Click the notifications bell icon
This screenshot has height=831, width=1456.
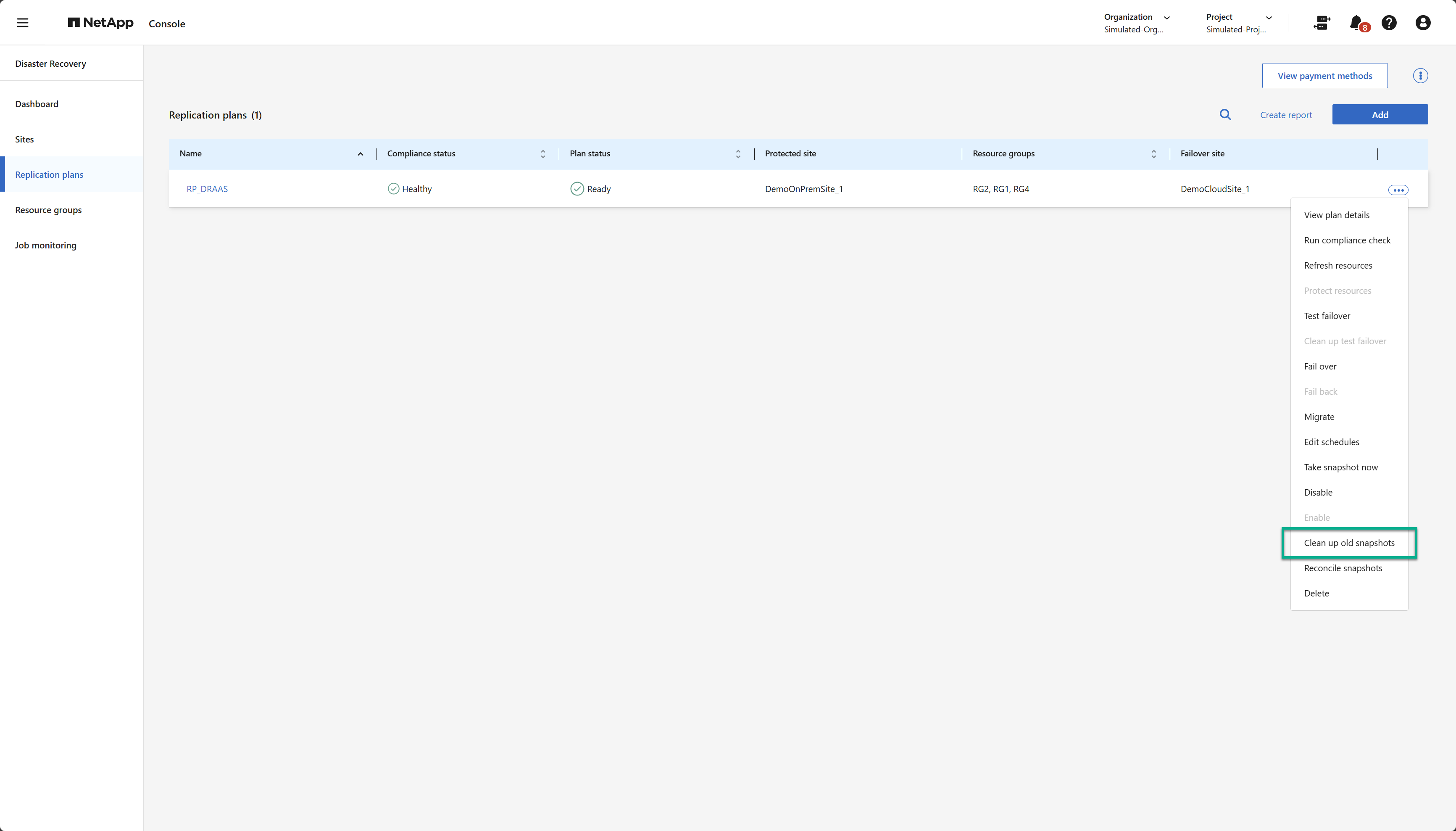[x=1356, y=23]
